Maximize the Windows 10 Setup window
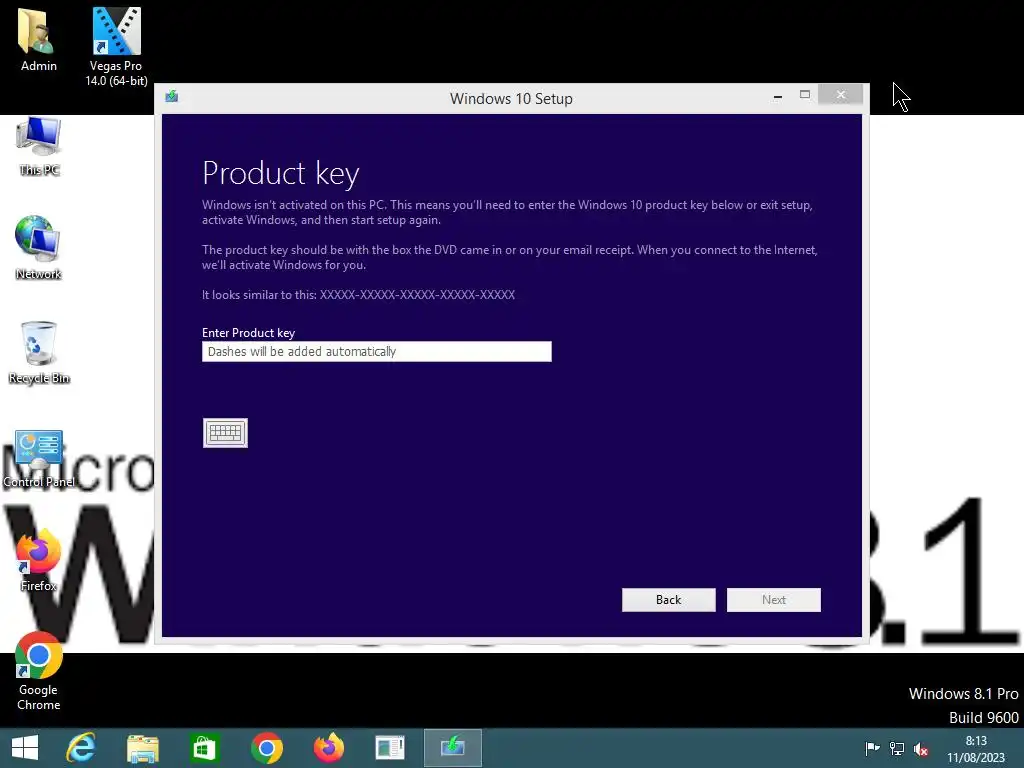 pos(805,95)
